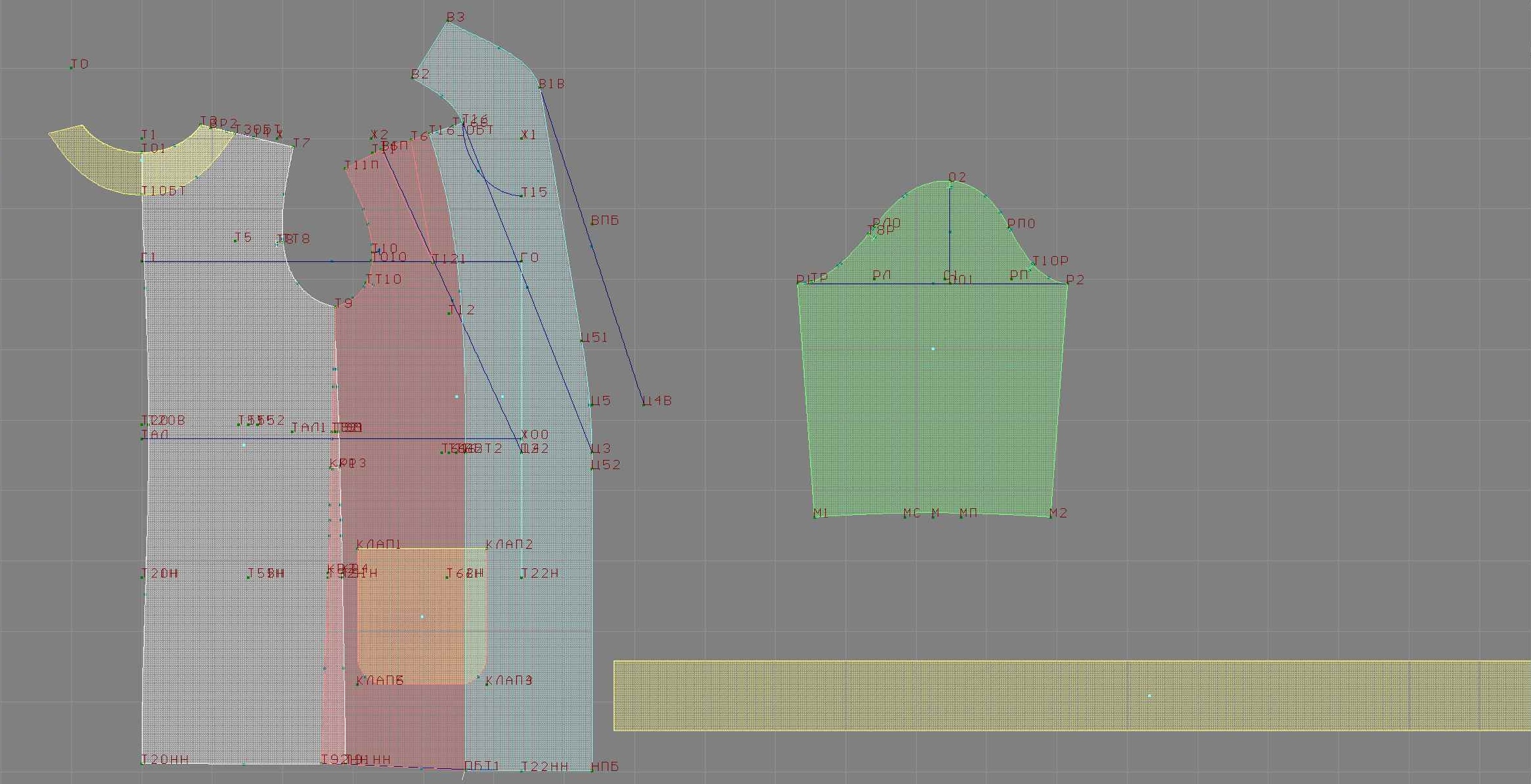Select point T15 at neckline curve

pyautogui.click(x=521, y=195)
